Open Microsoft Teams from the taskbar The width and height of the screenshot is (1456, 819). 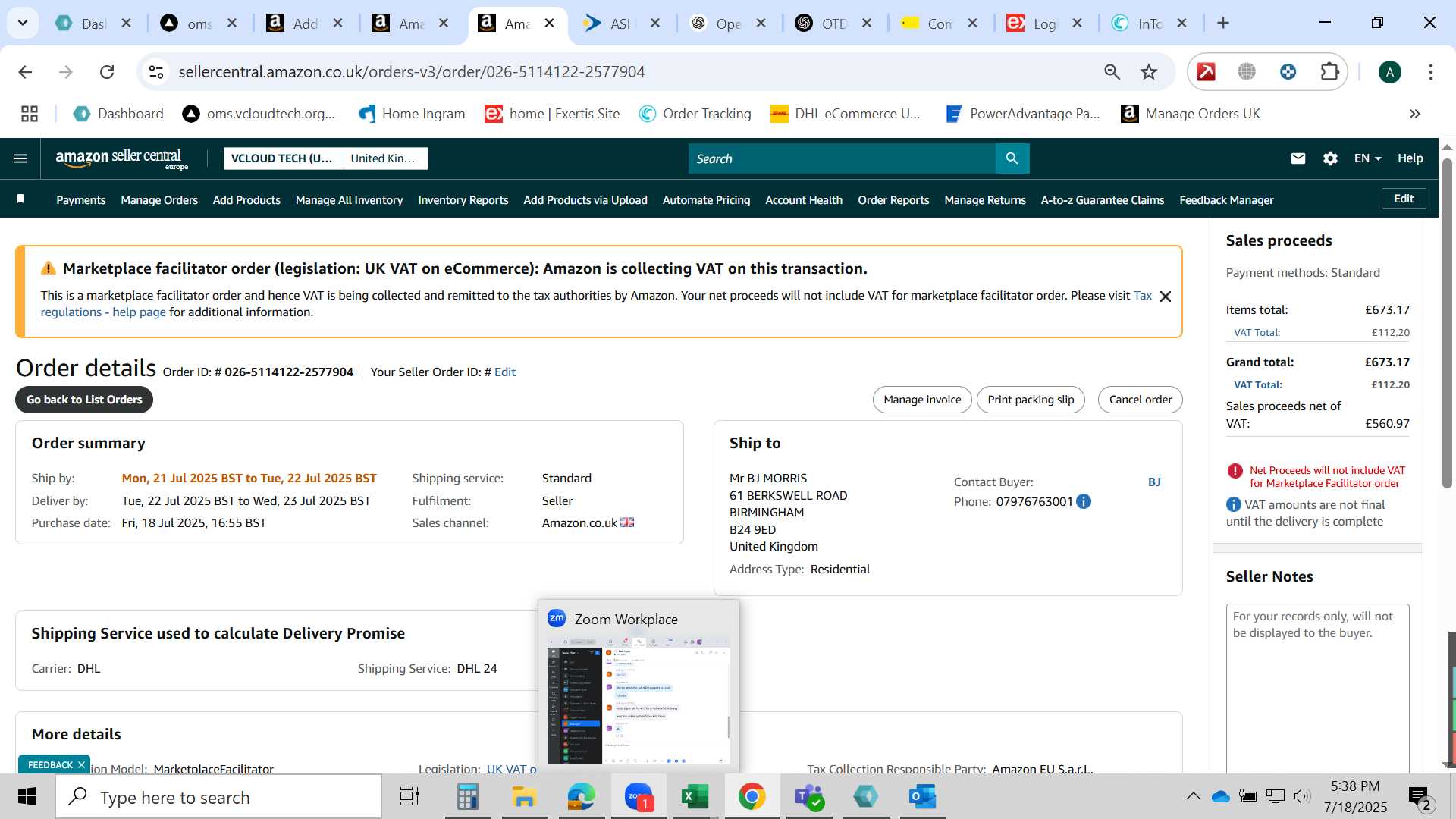click(808, 797)
